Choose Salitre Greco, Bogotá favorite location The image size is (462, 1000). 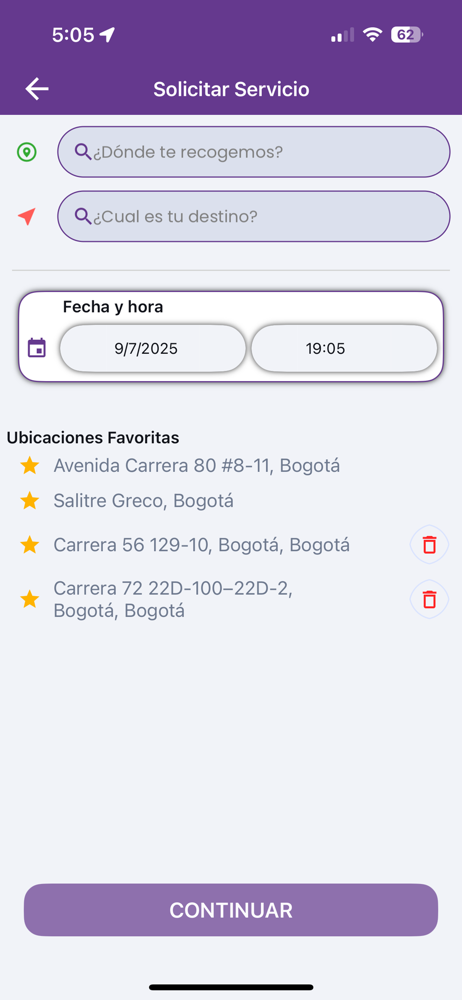coord(144,501)
